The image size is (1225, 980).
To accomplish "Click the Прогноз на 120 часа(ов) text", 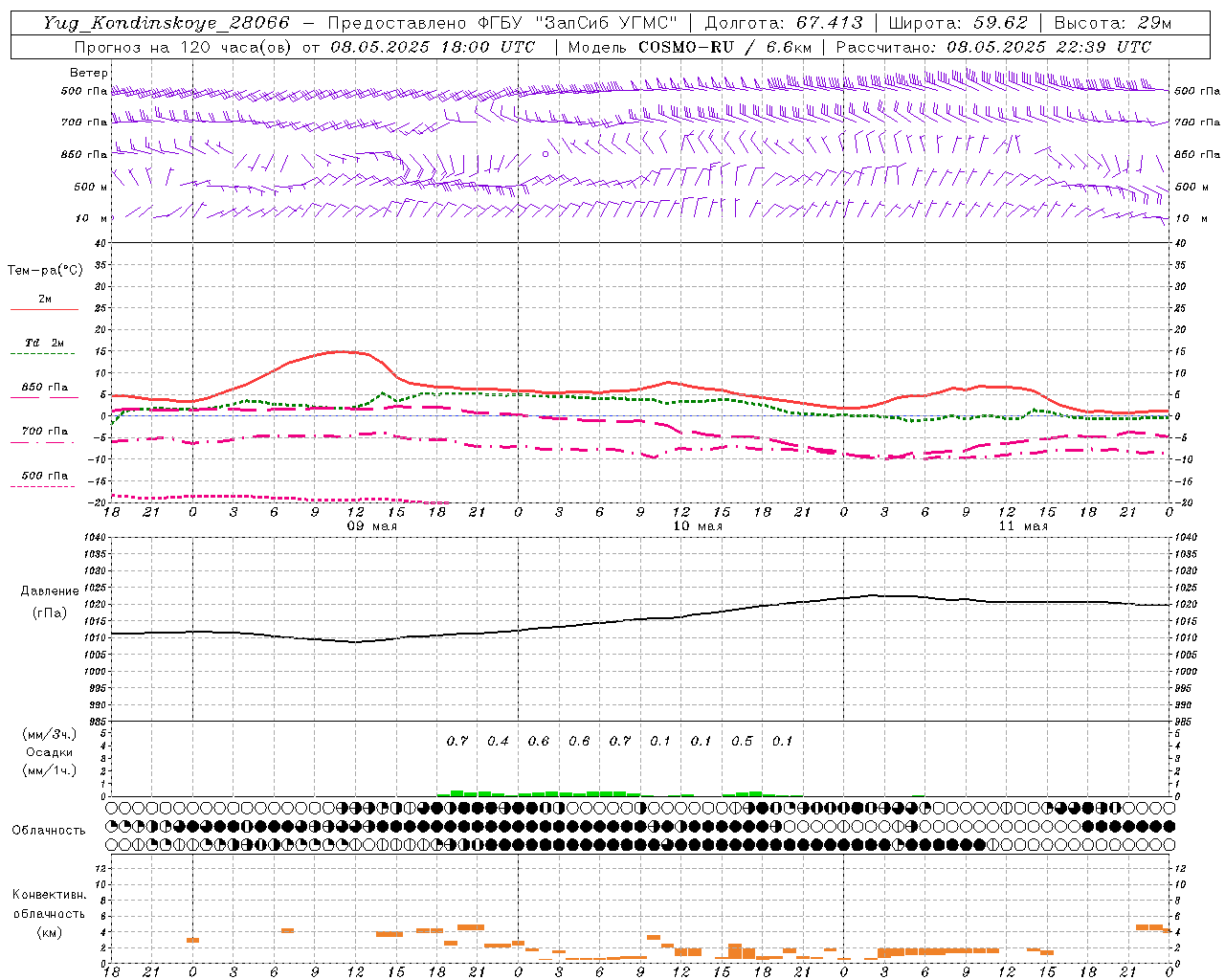I will (x=184, y=47).
